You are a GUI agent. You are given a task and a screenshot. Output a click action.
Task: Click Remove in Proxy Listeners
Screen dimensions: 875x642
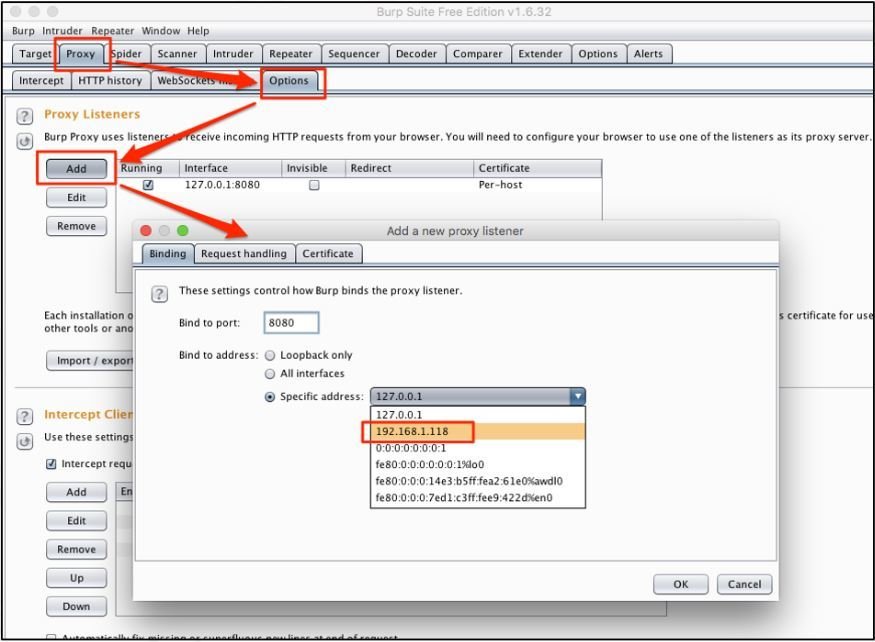[76, 226]
